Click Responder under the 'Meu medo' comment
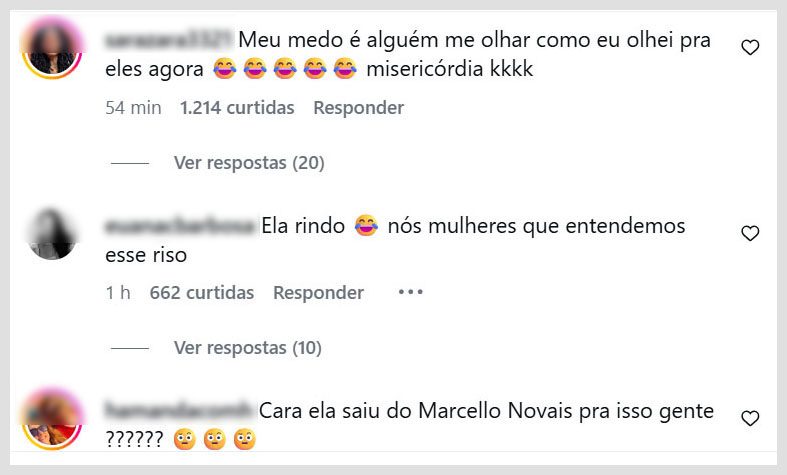Viewport: 787px width, 475px height. click(358, 108)
